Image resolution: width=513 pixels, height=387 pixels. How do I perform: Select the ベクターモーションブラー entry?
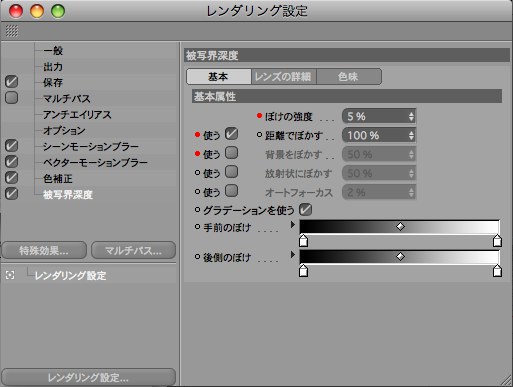(95, 163)
